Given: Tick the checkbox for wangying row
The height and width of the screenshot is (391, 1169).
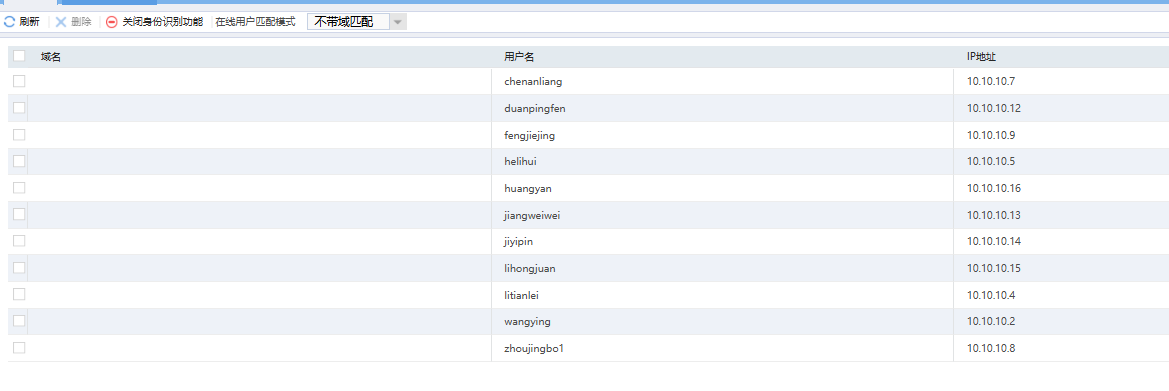Looking at the screenshot, I should point(19,321).
